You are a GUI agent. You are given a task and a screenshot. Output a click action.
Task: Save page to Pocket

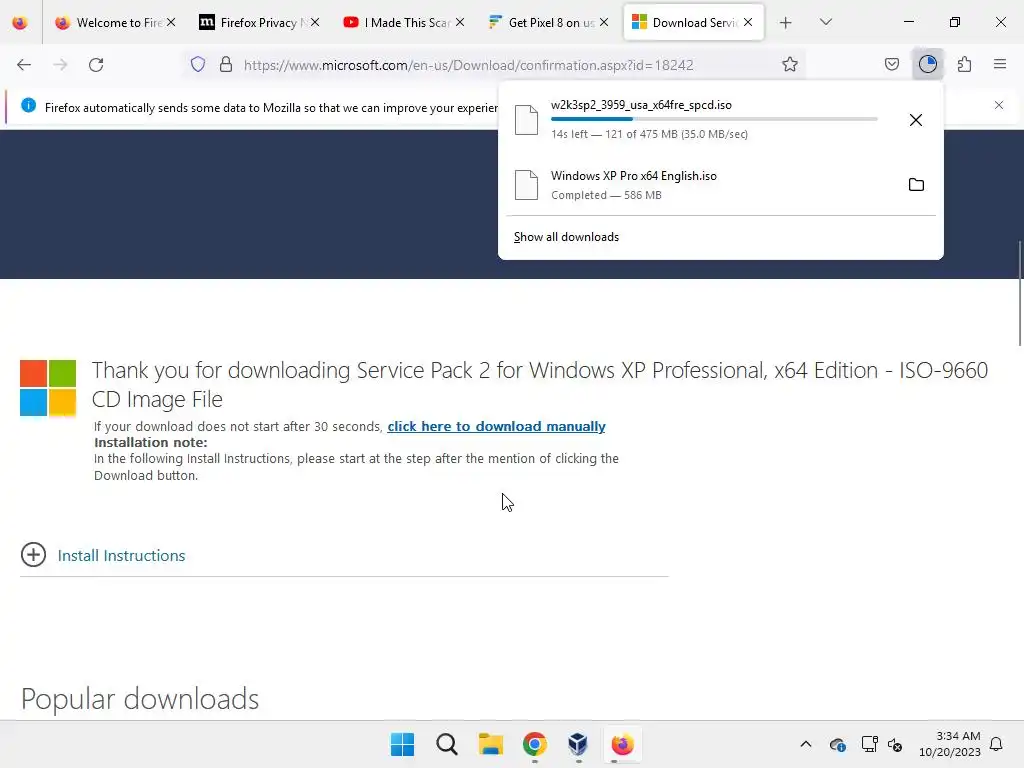[891, 65]
